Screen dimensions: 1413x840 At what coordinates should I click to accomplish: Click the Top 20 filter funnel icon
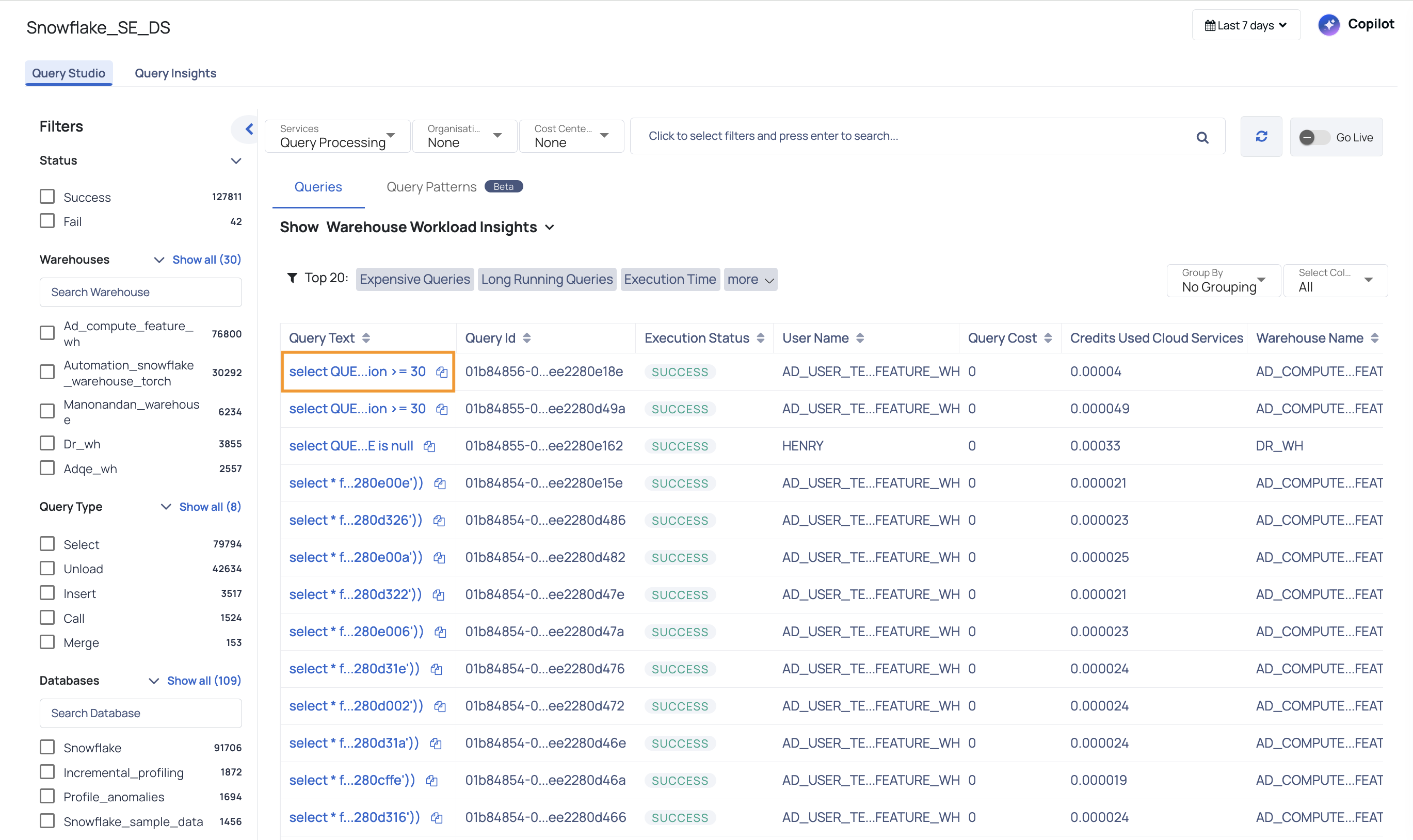[x=292, y=278]
